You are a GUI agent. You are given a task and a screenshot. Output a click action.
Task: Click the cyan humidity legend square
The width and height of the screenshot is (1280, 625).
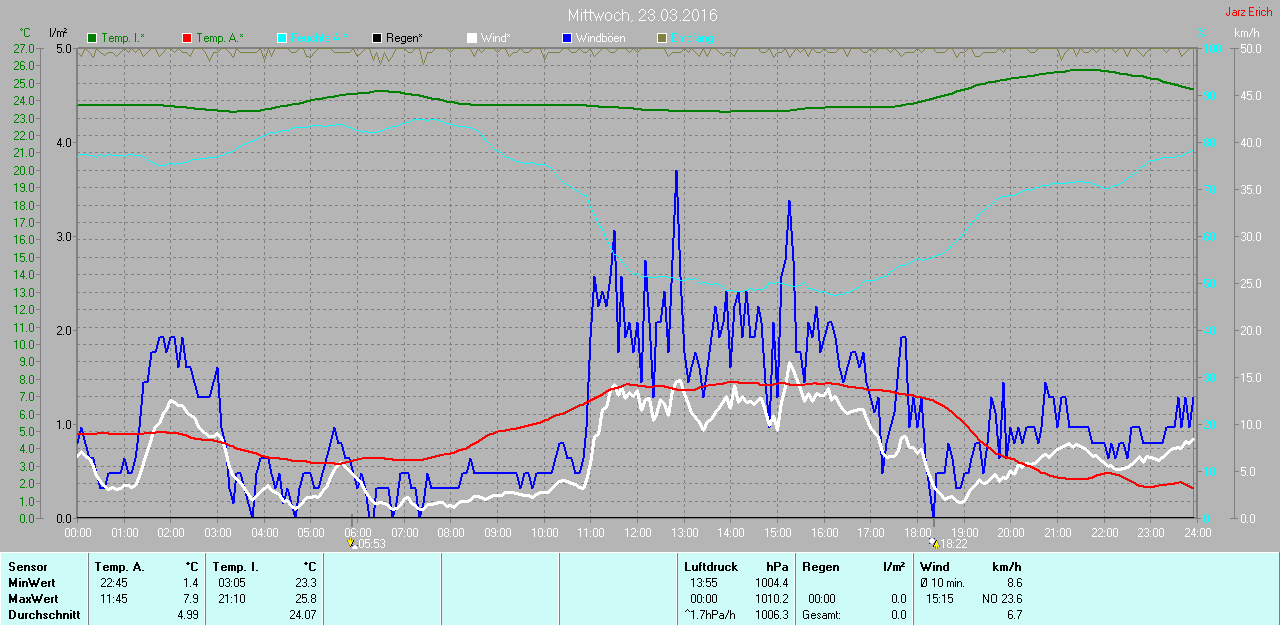point(282,38)
